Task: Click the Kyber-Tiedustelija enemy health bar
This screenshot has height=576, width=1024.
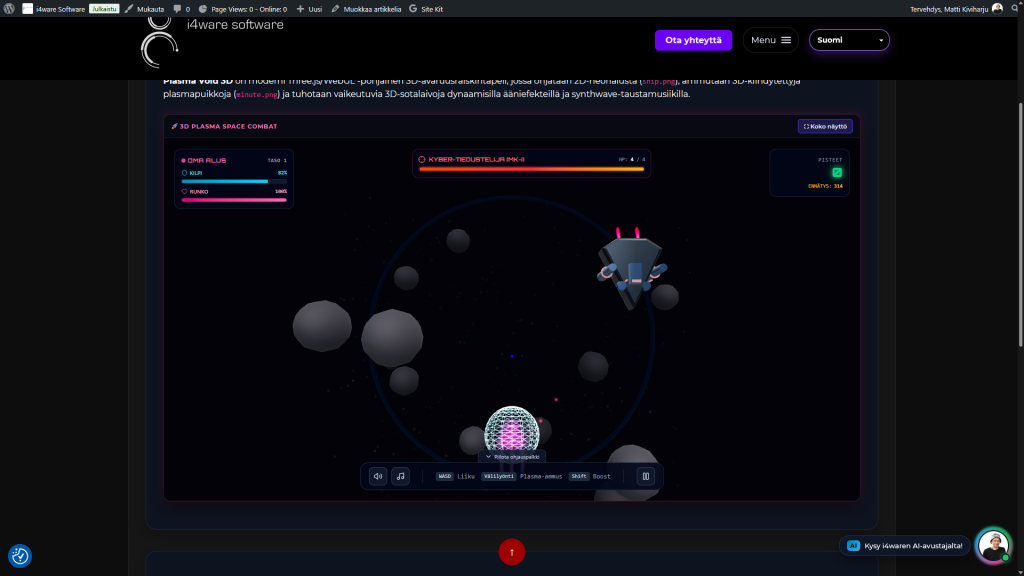Action: [x=531, y=169]
